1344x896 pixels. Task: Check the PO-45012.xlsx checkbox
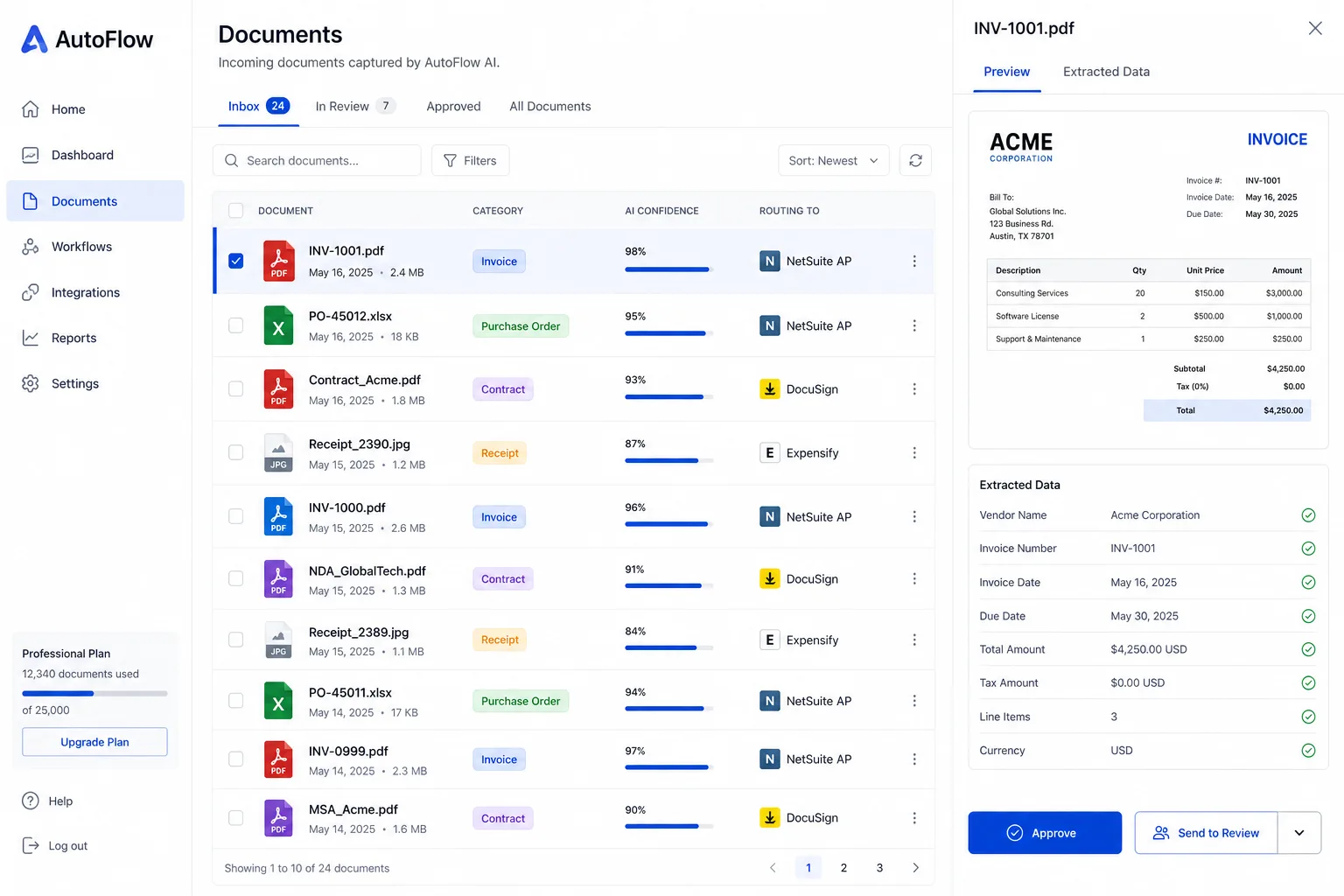point(235,325)
